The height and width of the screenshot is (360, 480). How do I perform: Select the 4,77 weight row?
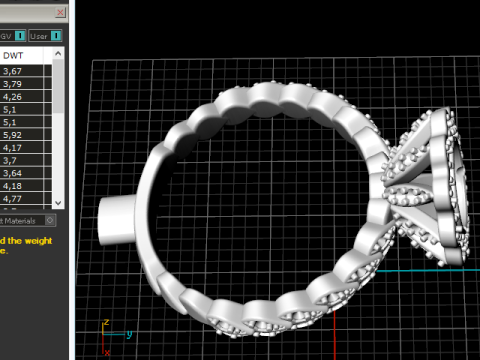26,199
